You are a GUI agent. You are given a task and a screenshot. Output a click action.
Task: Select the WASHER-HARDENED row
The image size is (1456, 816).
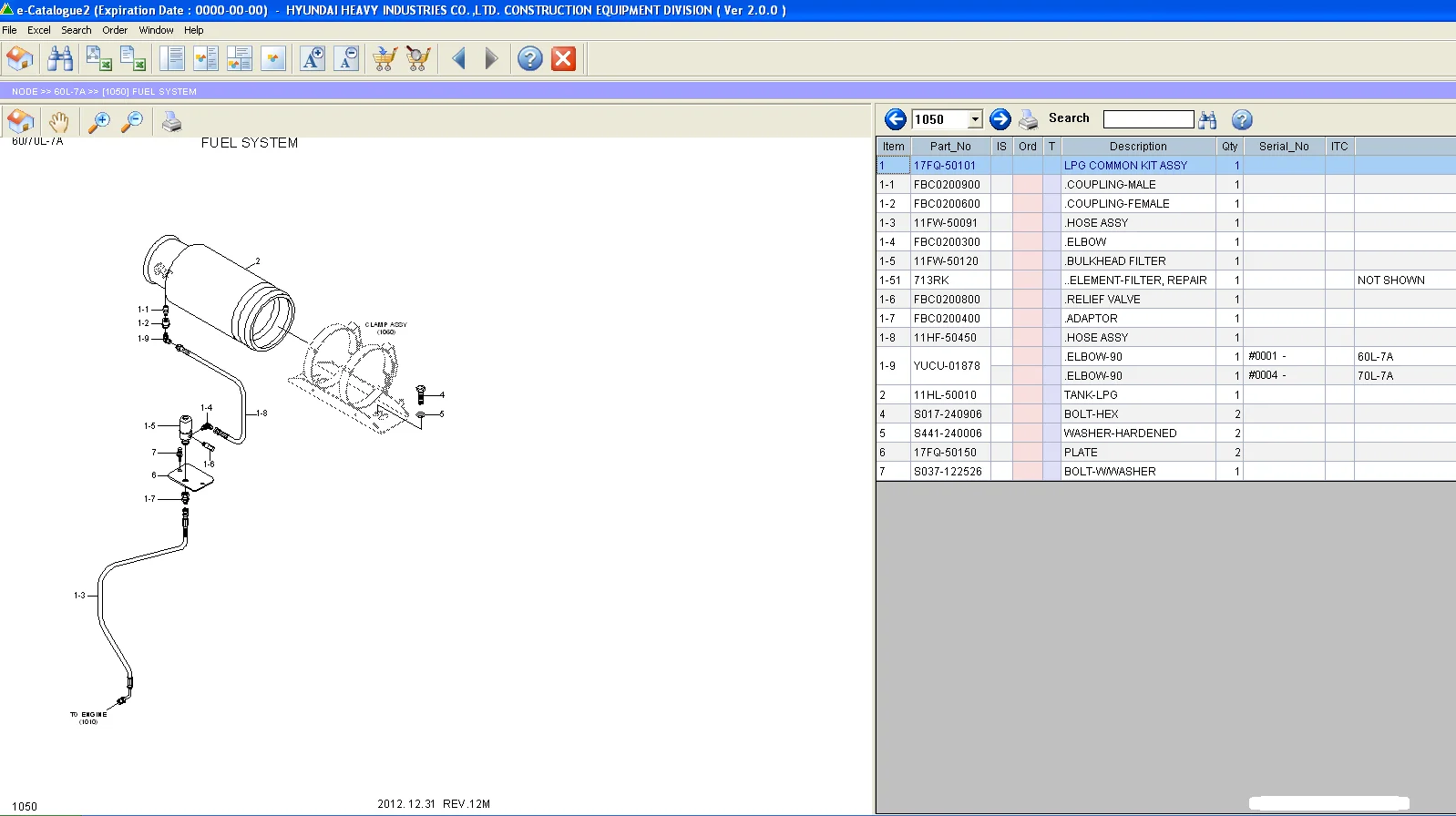(1166, 433)
